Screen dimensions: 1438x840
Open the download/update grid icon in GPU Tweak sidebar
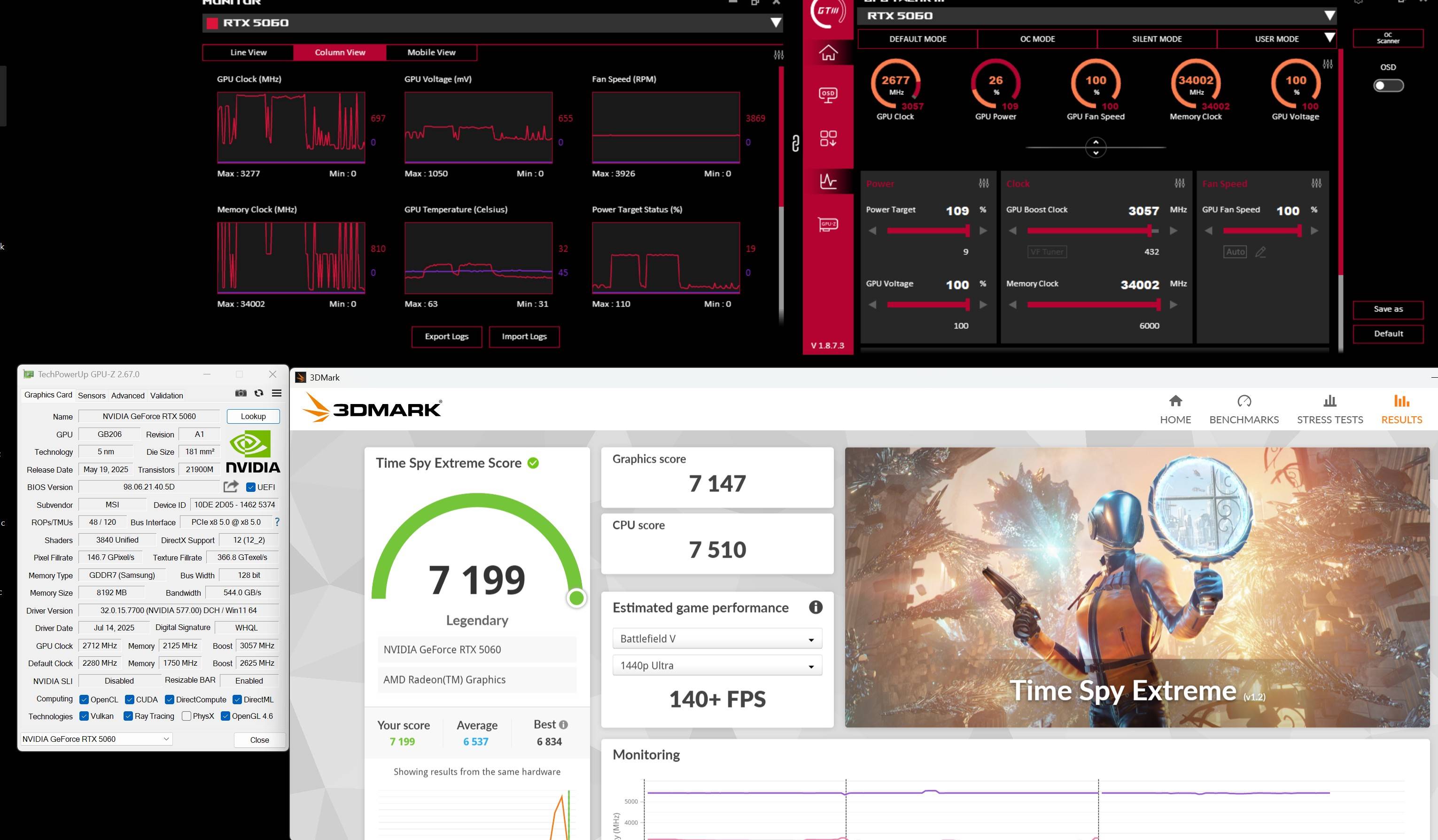(828, 138)
